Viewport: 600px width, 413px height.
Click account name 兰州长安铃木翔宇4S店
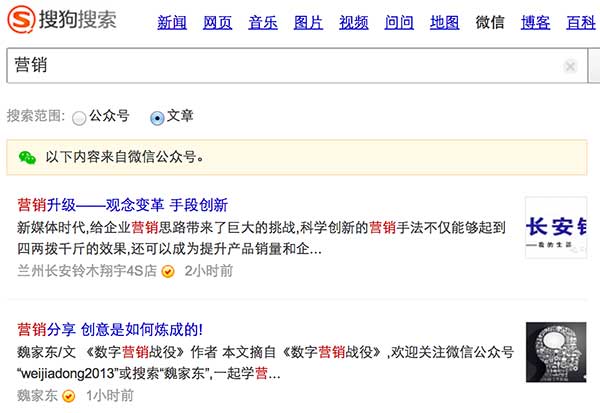point(87,271)
